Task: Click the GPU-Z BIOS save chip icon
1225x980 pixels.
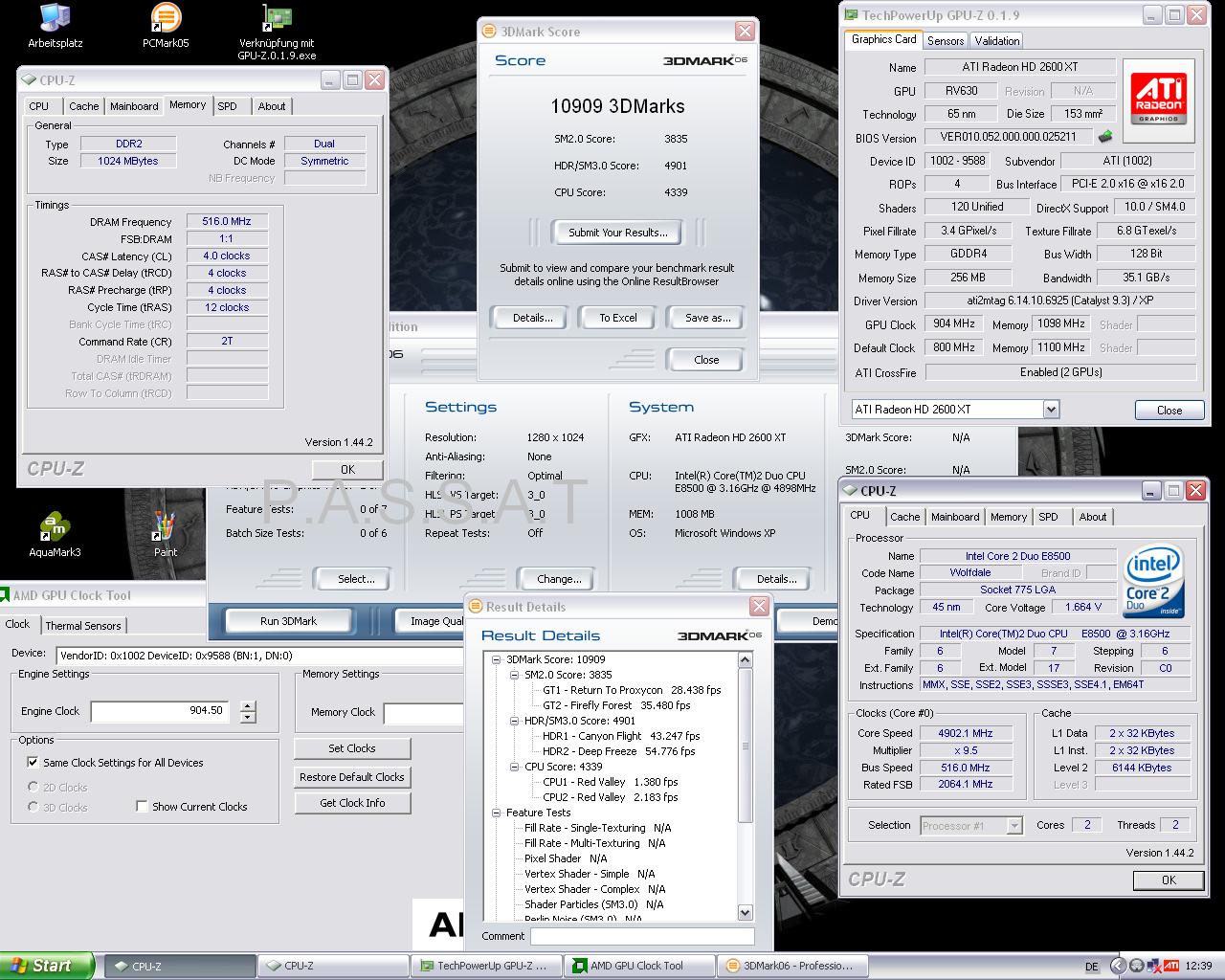Action: pyautogui.click(x=1105, y=137)
